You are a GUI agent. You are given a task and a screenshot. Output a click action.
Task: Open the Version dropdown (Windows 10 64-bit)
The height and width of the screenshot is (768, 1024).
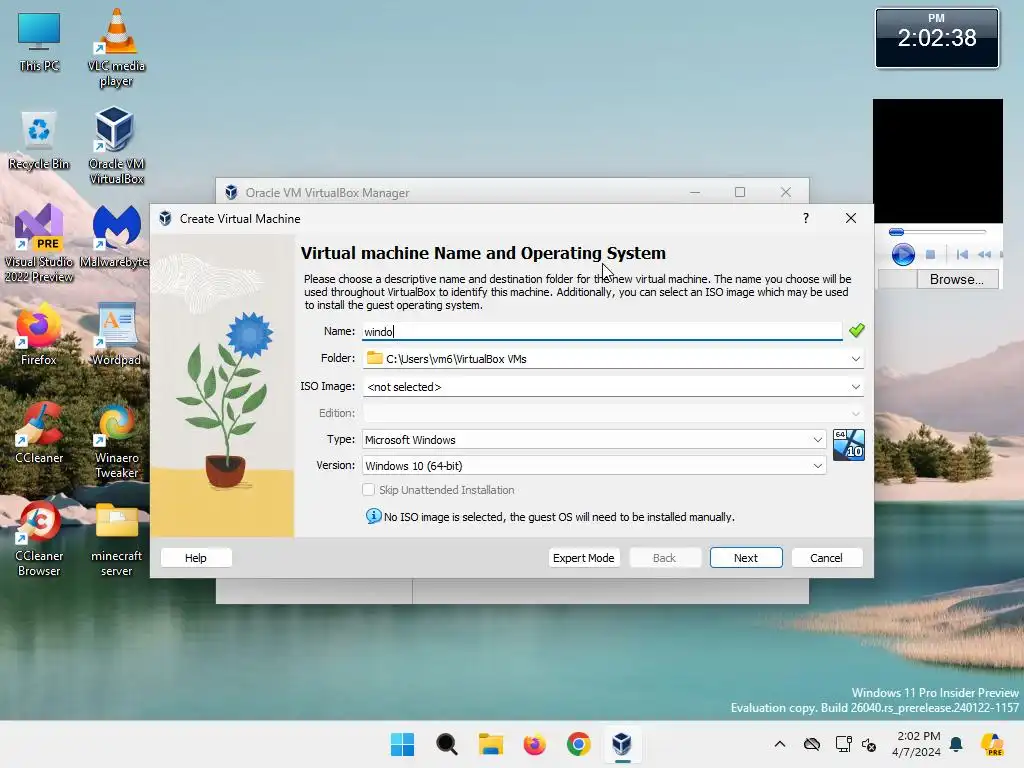(x=594, y=466)
